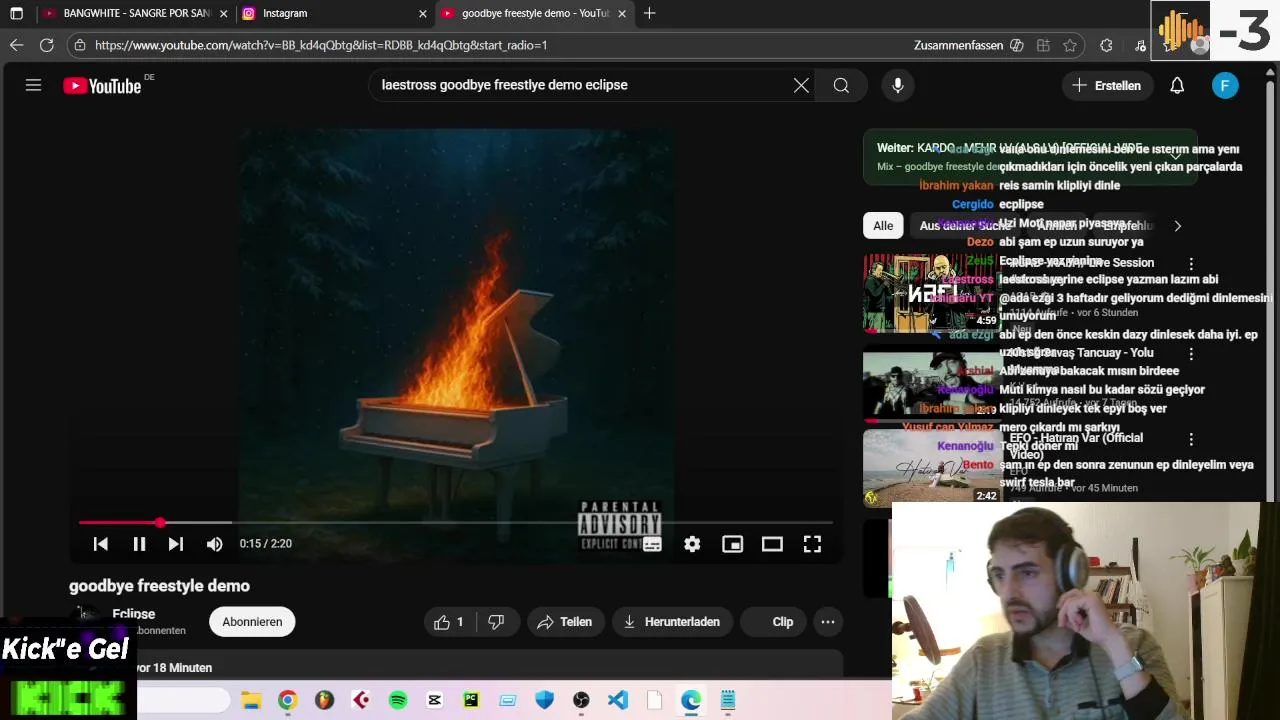Switch to miniplayer mode
Viewport: 1280px width, 720px height.
[x=732, y=544]
